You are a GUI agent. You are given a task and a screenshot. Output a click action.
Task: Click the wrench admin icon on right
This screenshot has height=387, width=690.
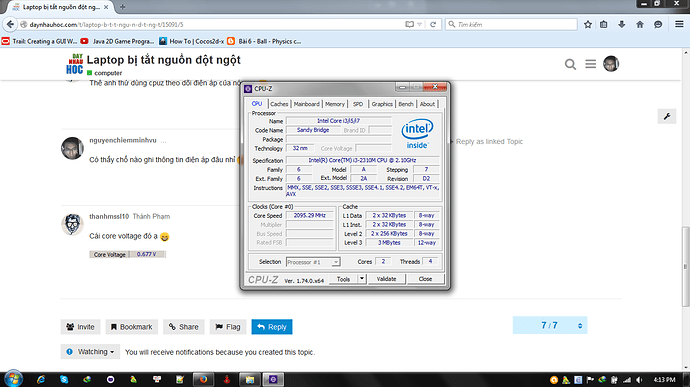[667, 117]
